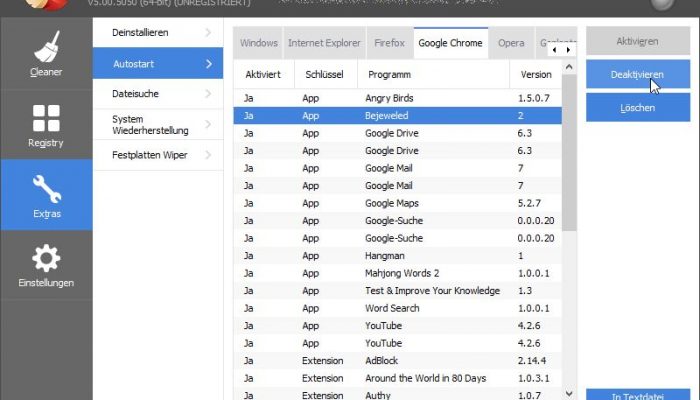
Task: Open Einstellungen gear icon
Action: click(x=46, y=258)
